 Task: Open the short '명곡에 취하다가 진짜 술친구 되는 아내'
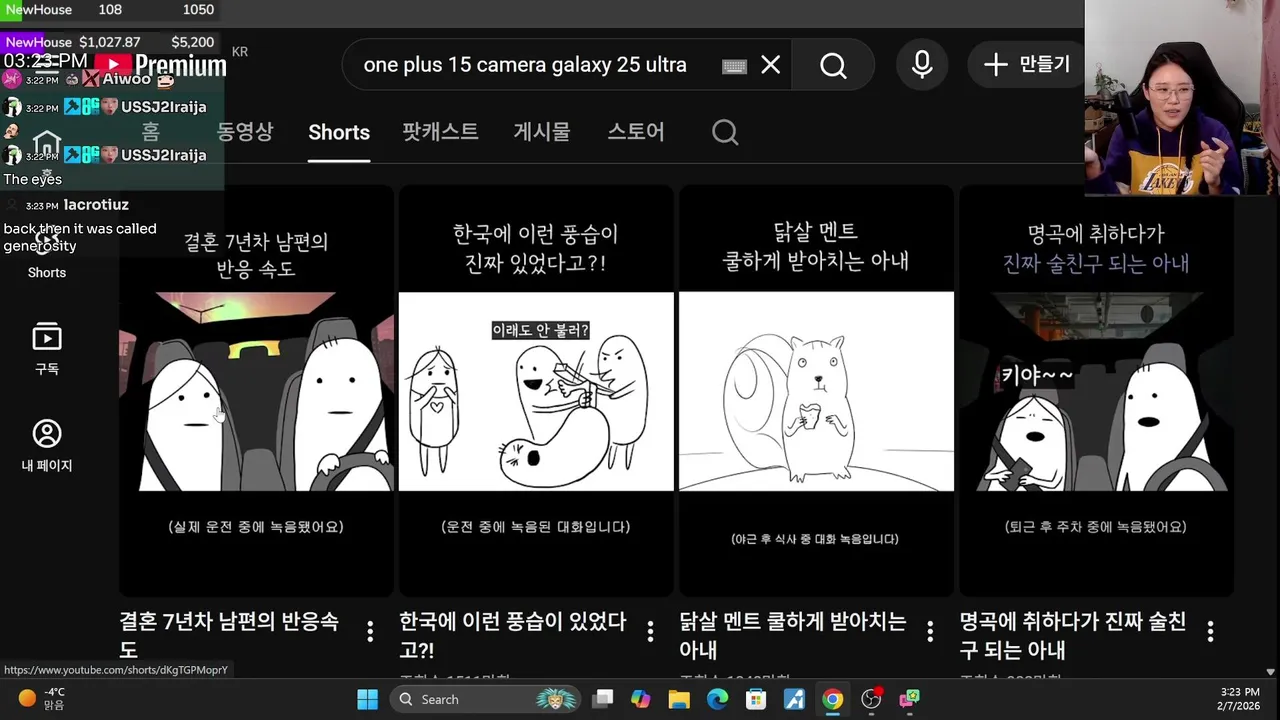(x=1096, y=391)
